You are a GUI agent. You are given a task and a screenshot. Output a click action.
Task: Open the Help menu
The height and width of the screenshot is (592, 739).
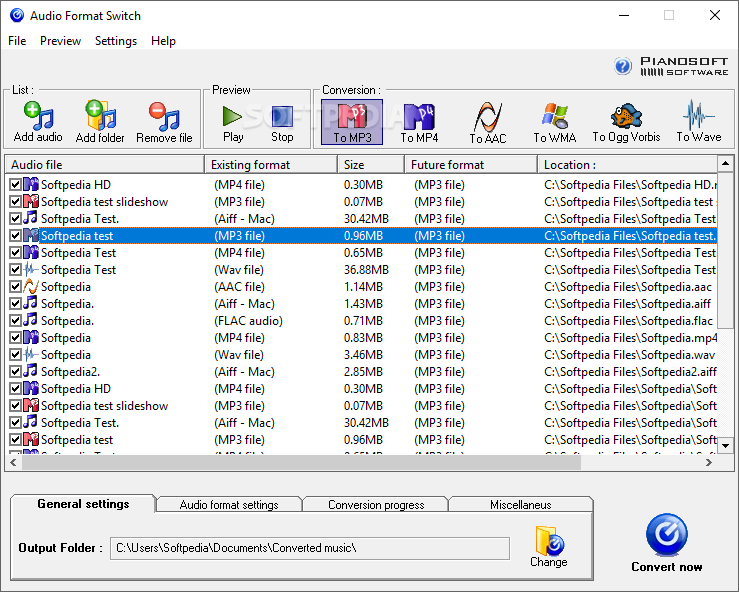coord(163,41)
